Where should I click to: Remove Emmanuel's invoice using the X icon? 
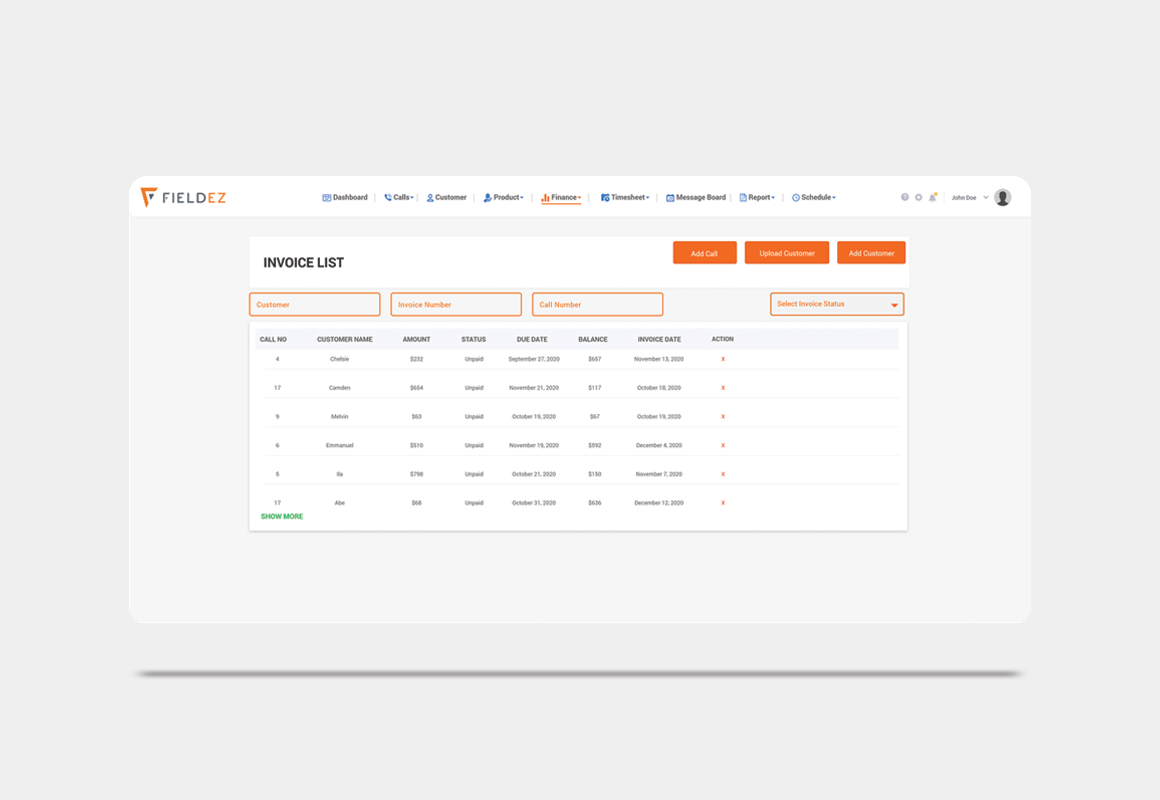(x=723, y=446)
